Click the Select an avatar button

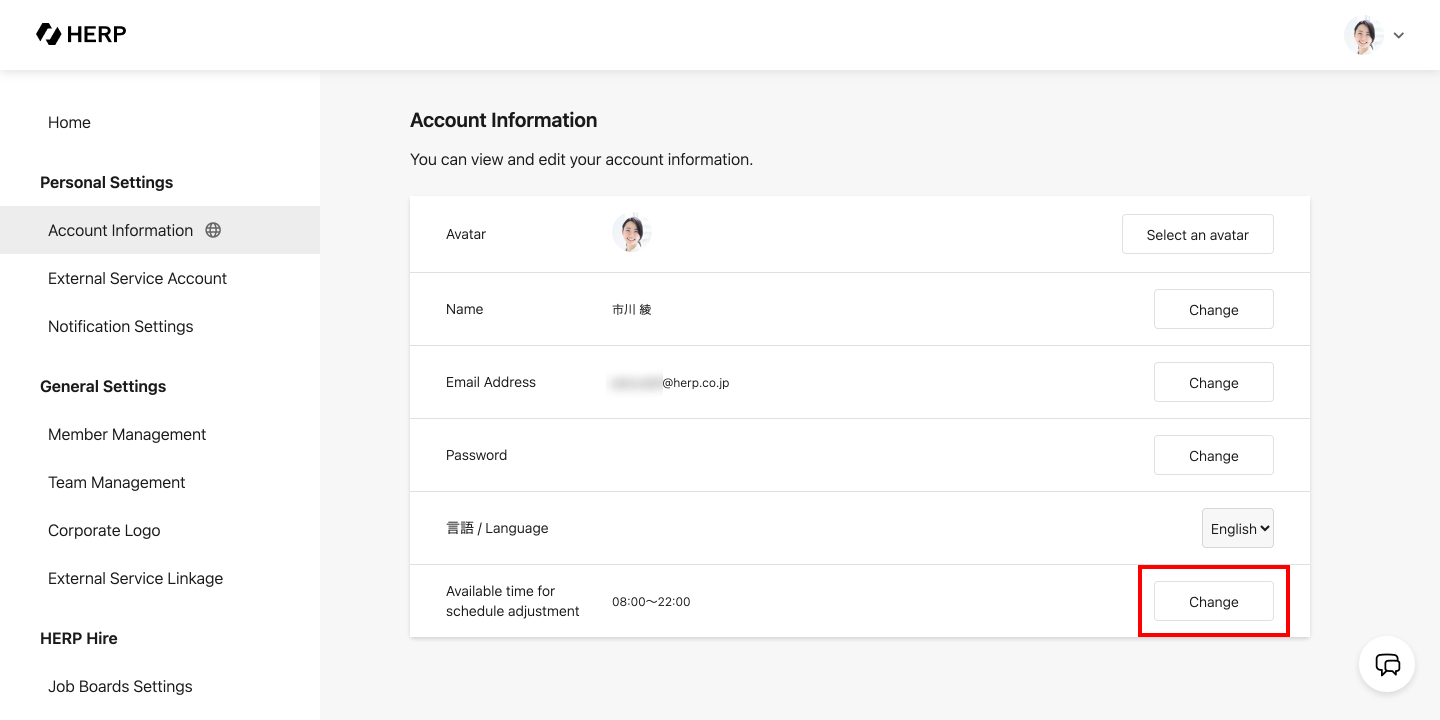[x=1197, y=234]
